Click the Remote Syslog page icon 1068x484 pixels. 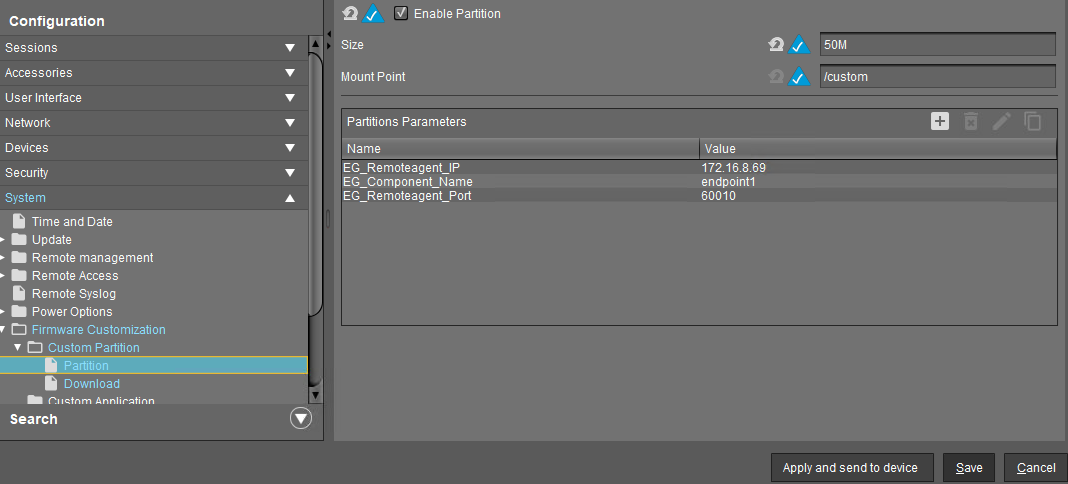19,293
